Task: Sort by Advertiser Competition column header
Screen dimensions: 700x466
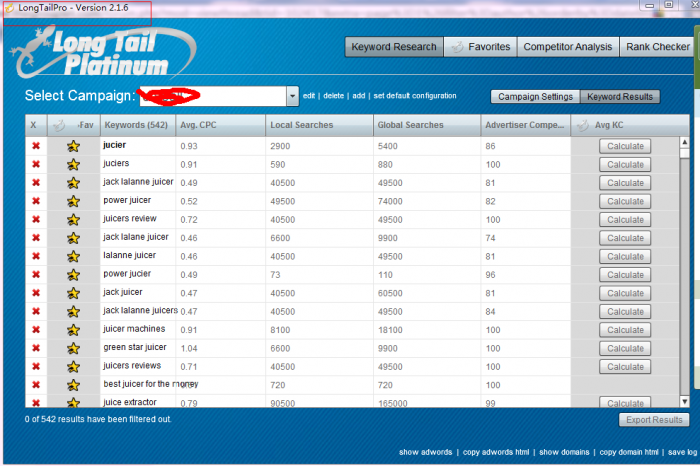Action: [x=525, y=125]
